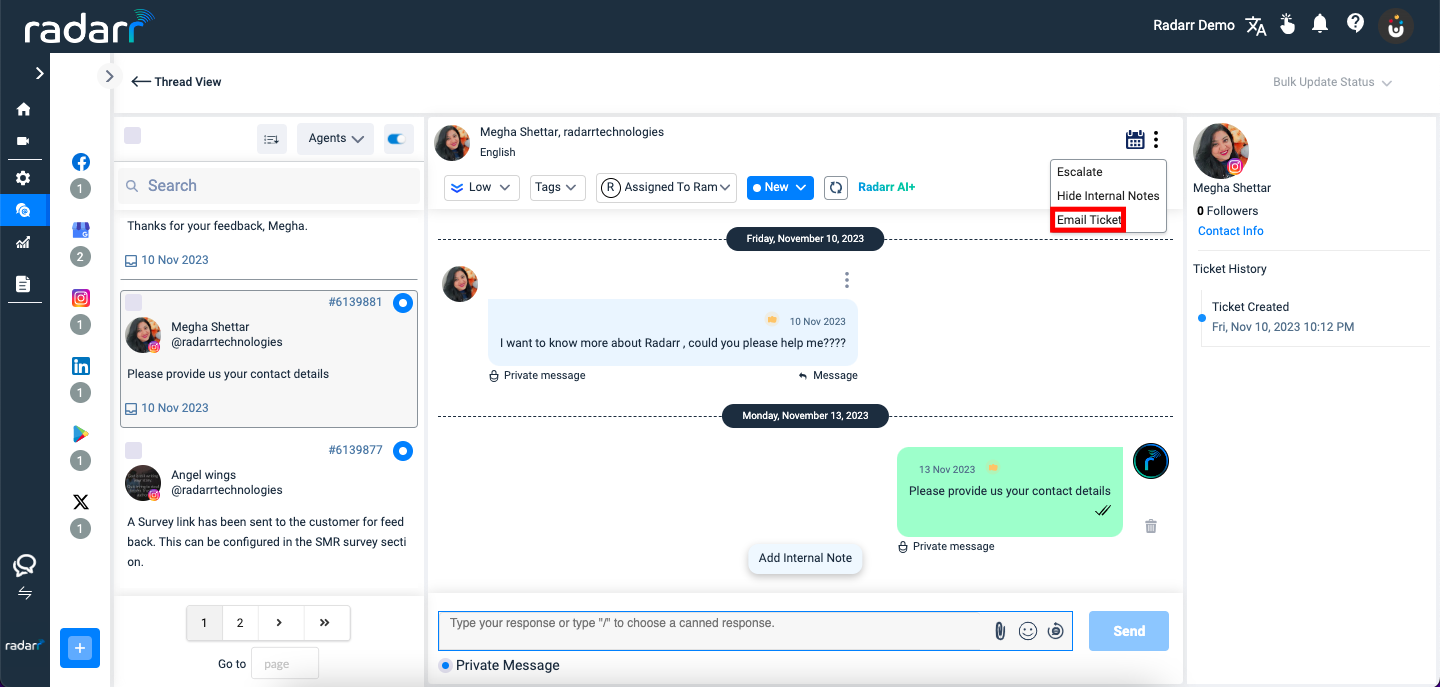Open the calendar schedule icon
1440x687 pixels.
click(1135, 140)
